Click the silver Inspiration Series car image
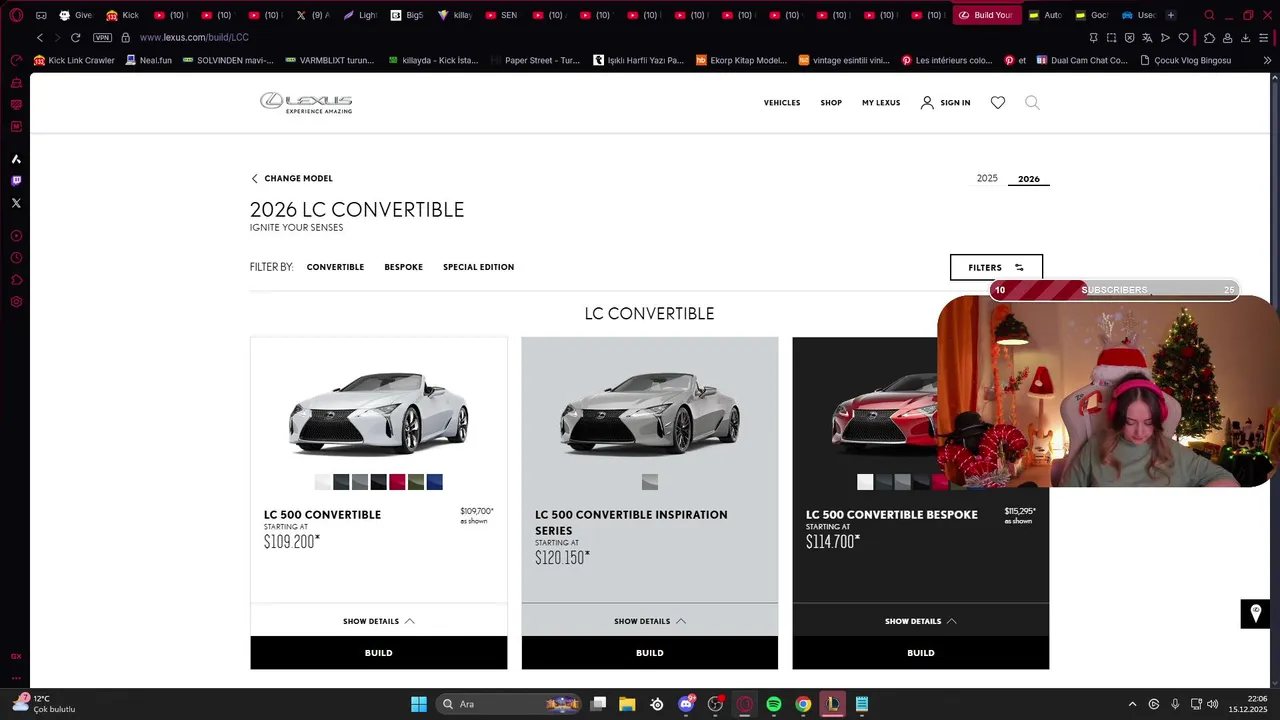The width and height of the screenshot is (1280, 720). (650, 412)
